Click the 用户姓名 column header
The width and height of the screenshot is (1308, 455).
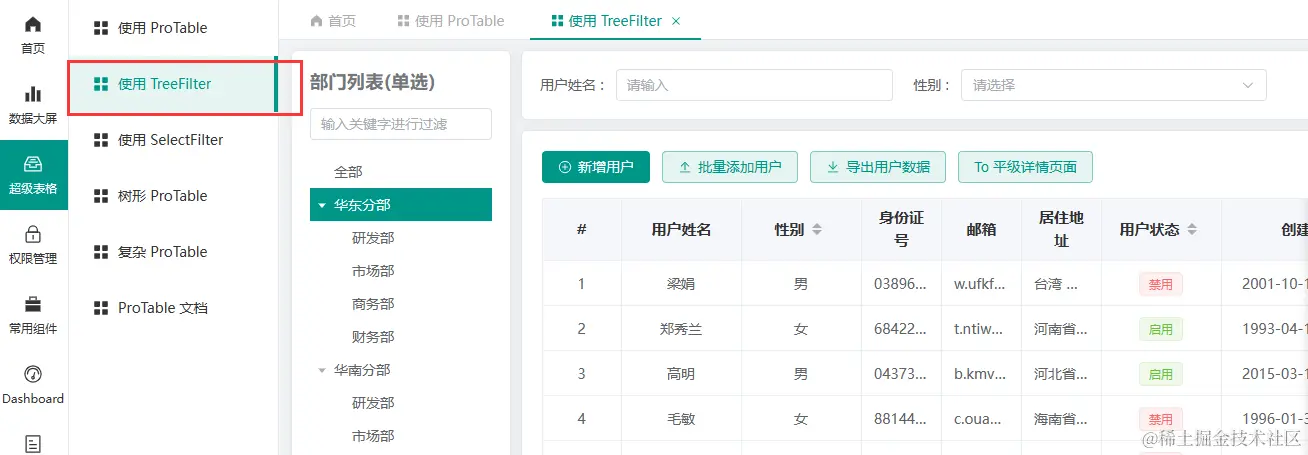coord(681,230)
